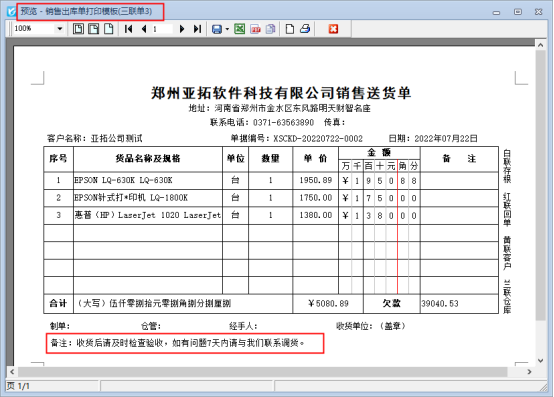This screenshot has width=554, height=397.
Task: Select the whole page view icon
Action: tap(109, 29)
